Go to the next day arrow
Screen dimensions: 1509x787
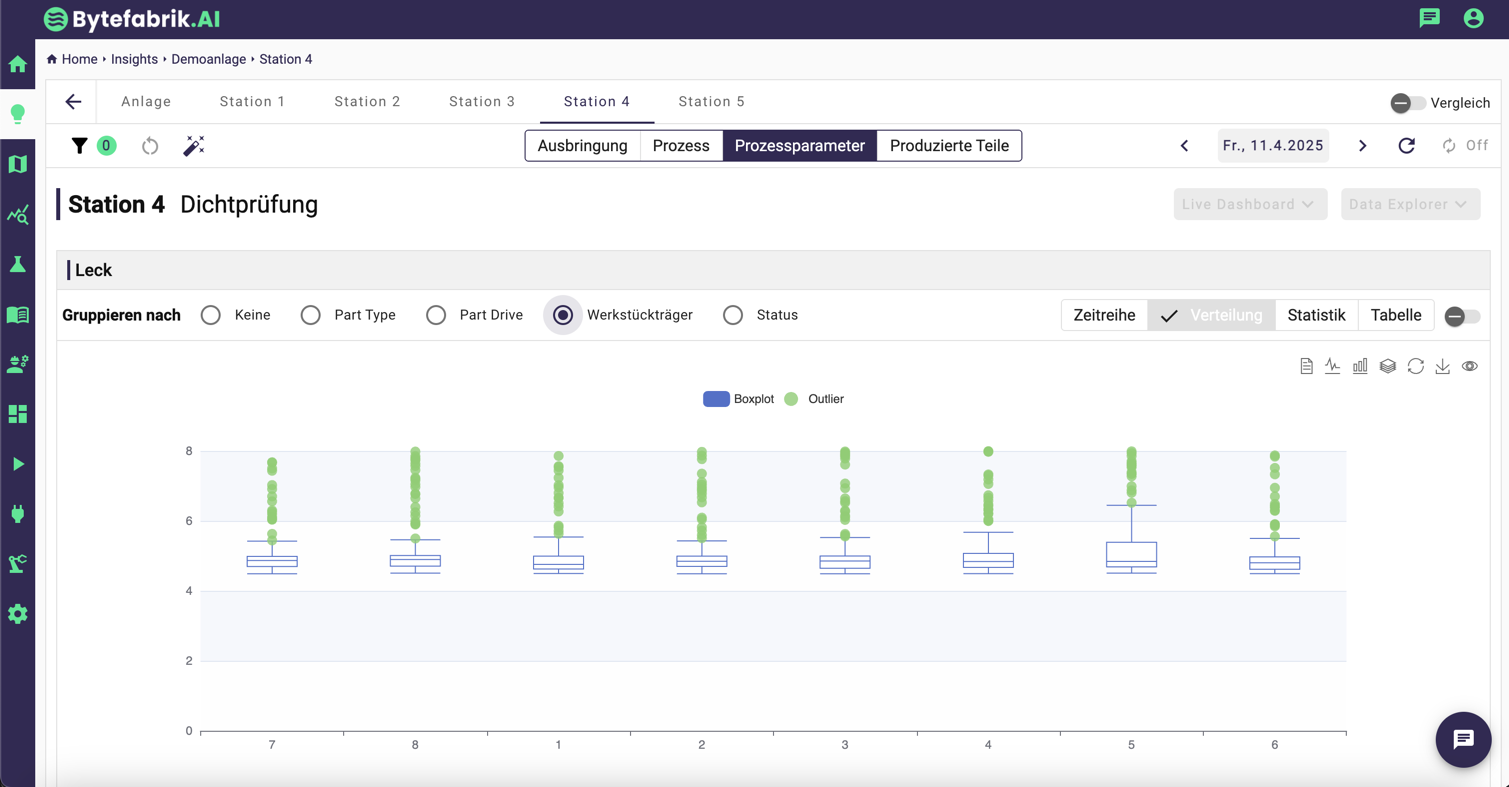[x=1362, y=146]
